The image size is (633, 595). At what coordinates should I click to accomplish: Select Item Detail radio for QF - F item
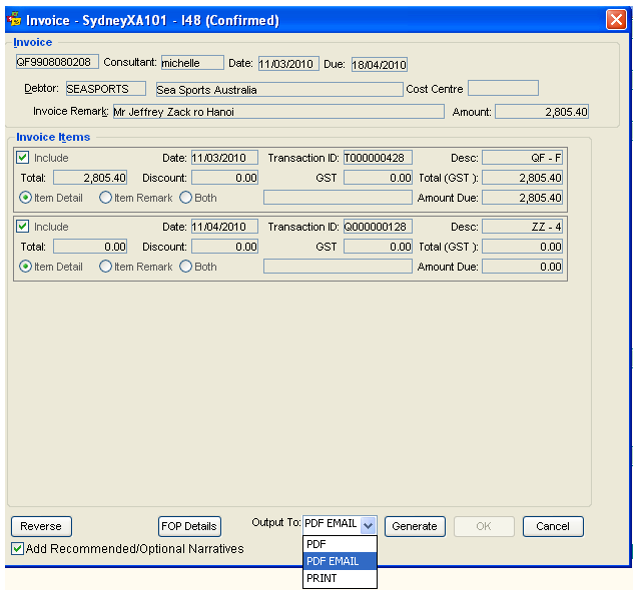[x=25, y=198]
